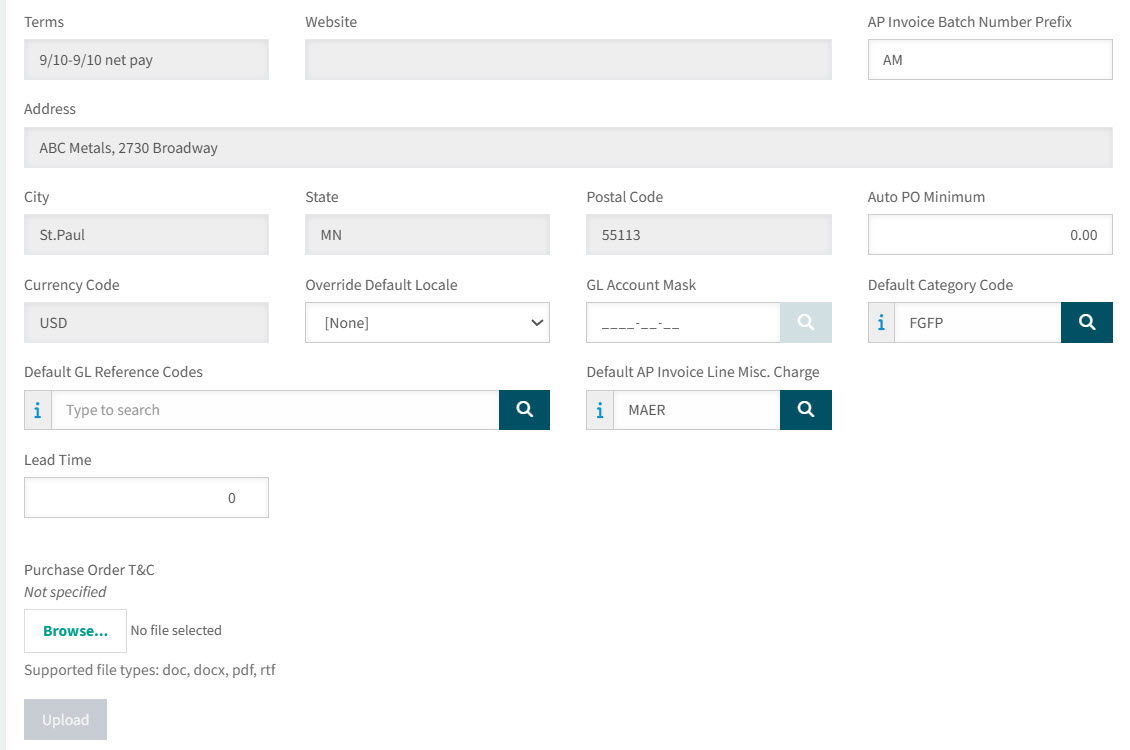Screen dimensions: 1130x750
Task: Click the Website field
Action: click(x=568, y=60)
